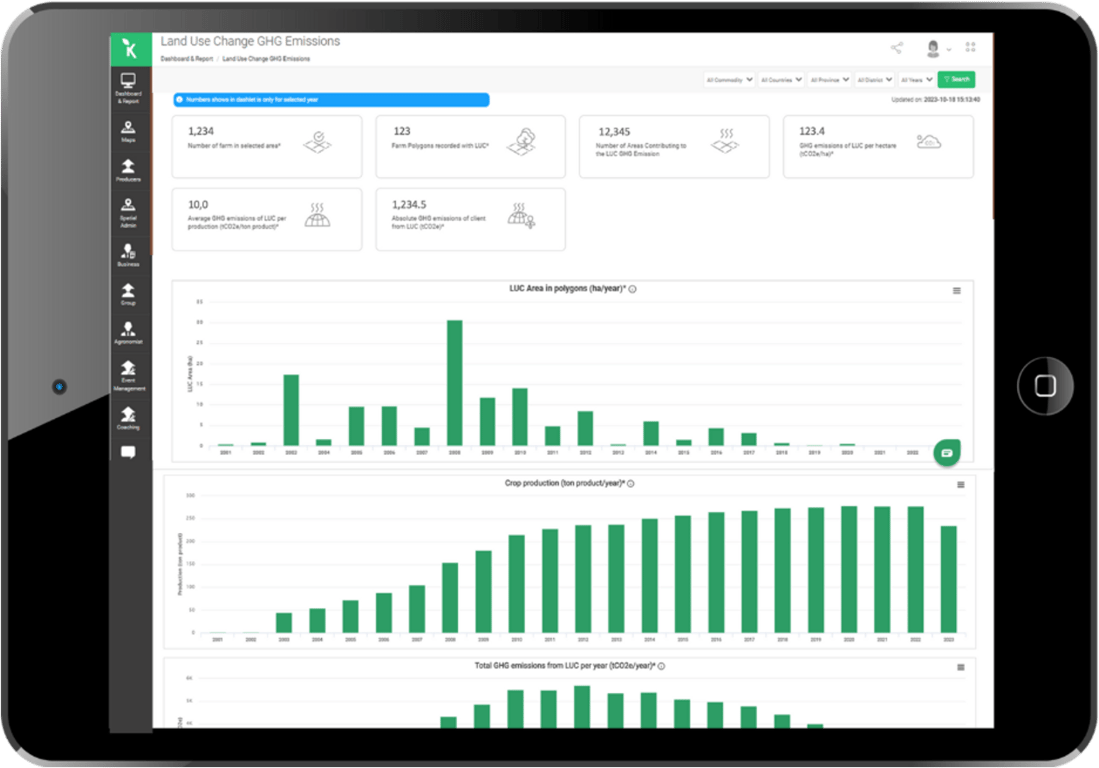1099x768 pixels.
Task: Click the info icon beside LUC Area title
Action: pyautogui.click(x=633, y=289)
